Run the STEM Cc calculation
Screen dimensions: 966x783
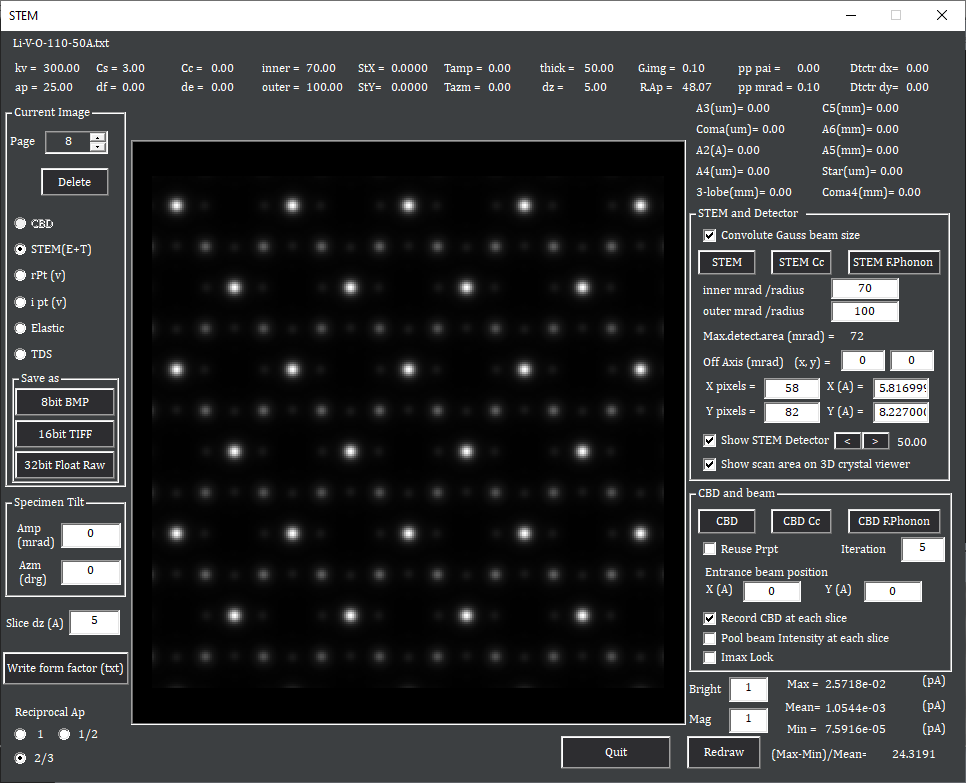pyautogui.click(x=802, y=262)
